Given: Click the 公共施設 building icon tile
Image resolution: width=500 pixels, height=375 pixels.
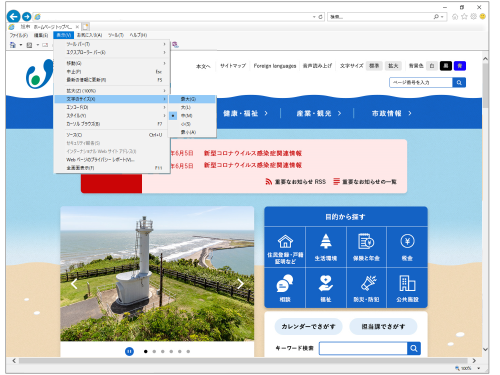Looking at the screenshot, I should [x=407, y=288].
